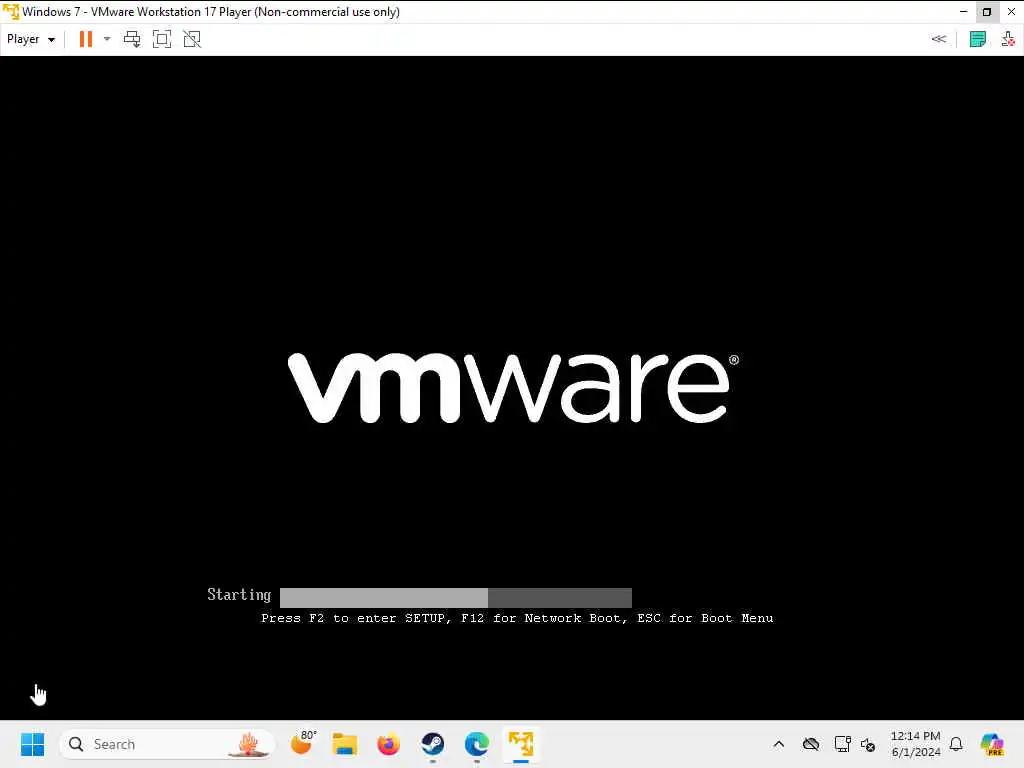Restore down the VMware window

(987, 12)
